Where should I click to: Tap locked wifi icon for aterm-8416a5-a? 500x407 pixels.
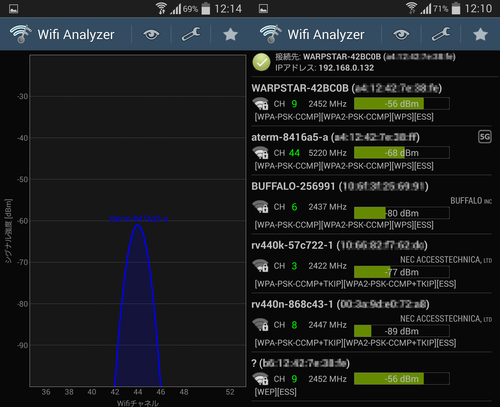(x=260, y=153)
